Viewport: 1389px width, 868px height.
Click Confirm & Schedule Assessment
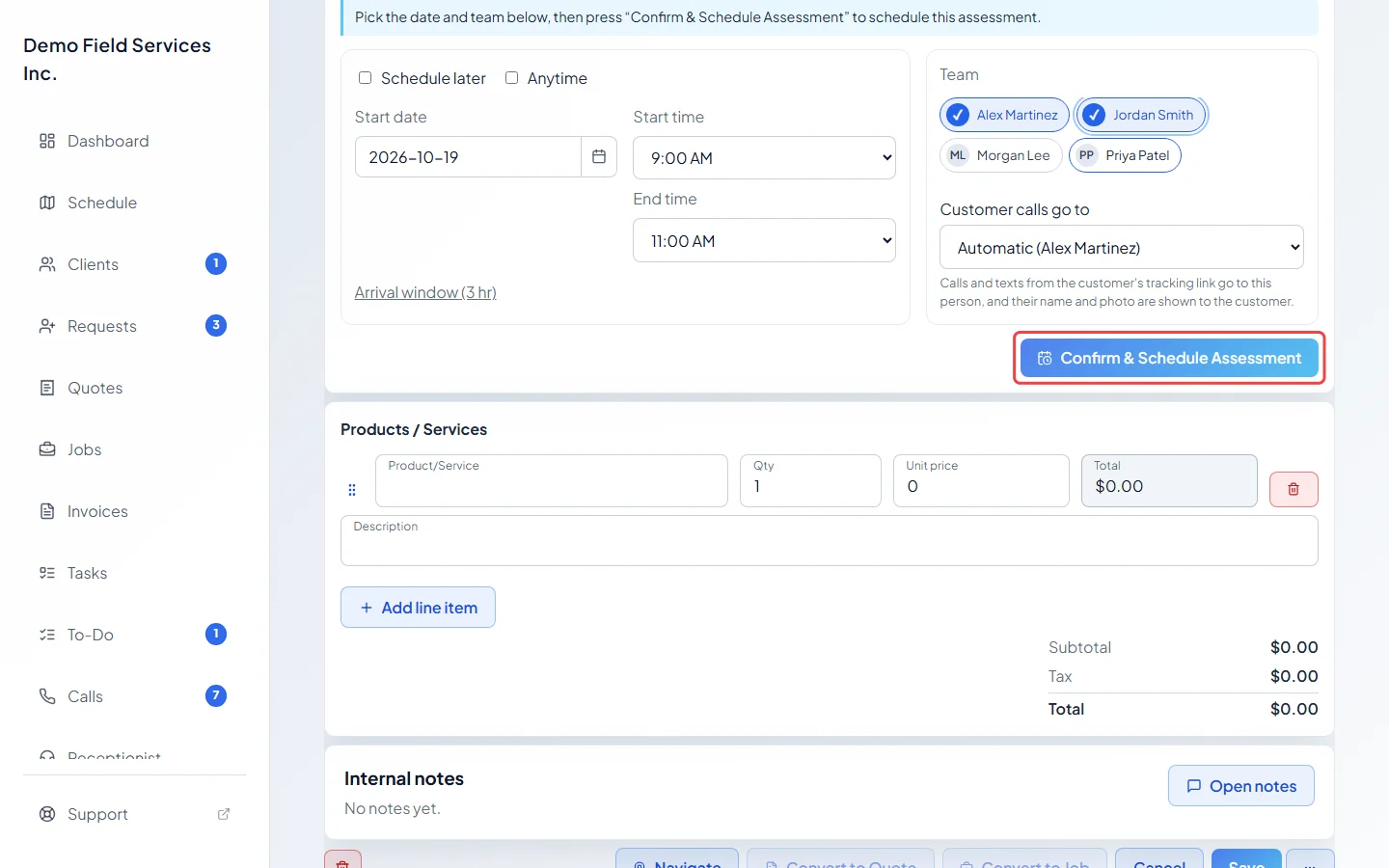(x=1169, y=358)
